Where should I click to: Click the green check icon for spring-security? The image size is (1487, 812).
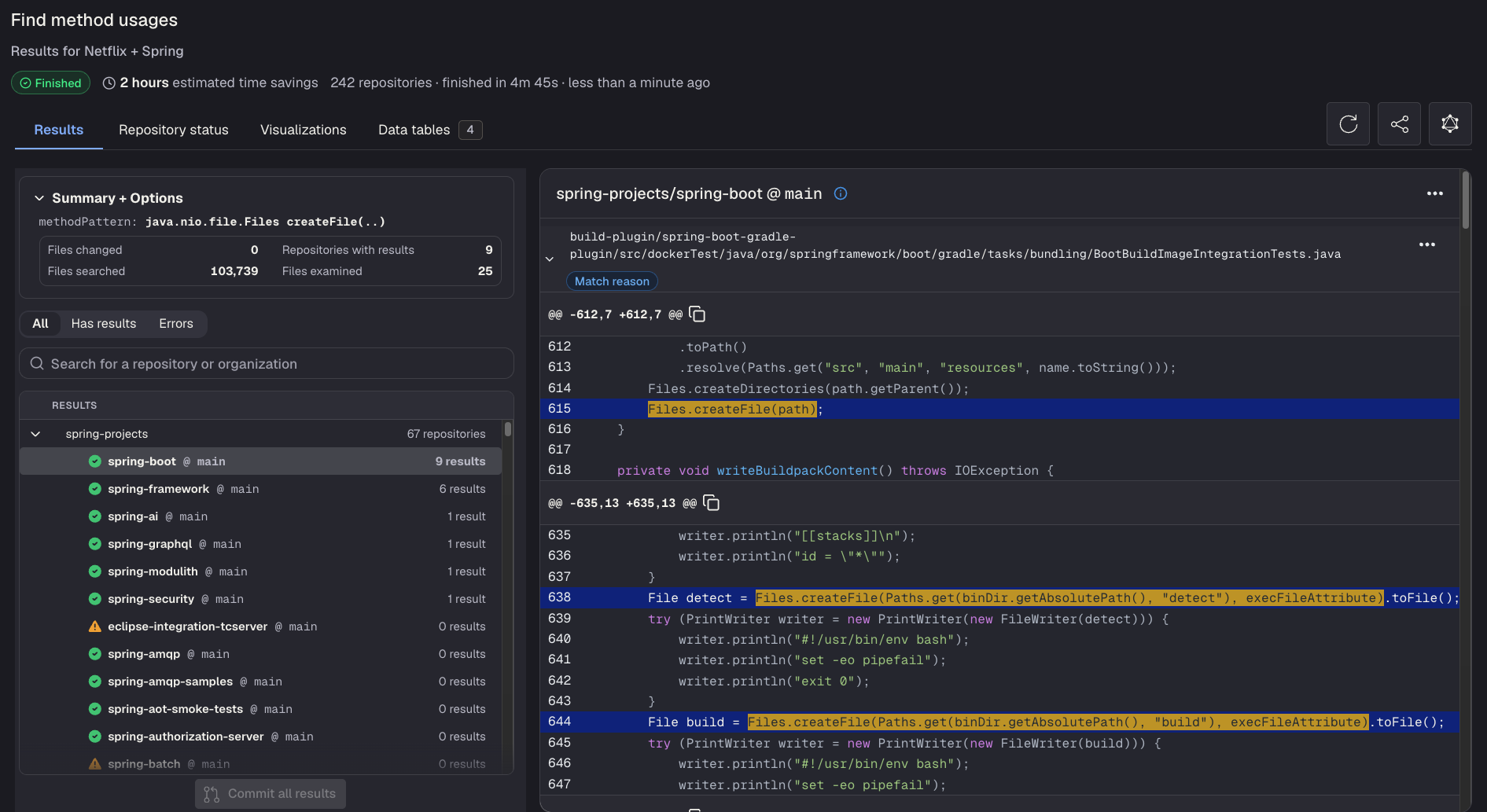[95, 599]
